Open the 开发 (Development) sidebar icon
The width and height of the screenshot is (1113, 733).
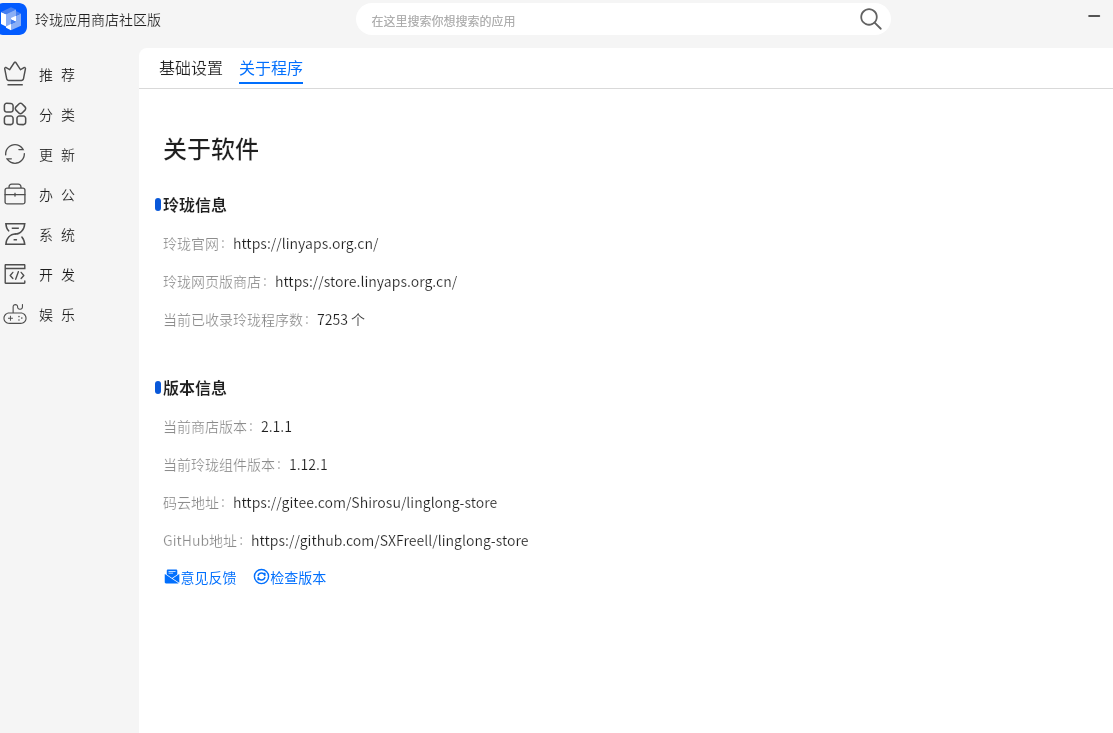pos(15,274)
